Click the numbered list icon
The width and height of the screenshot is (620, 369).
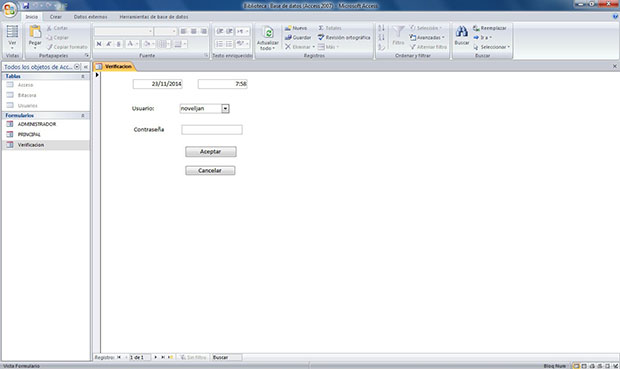click(219, 44)
